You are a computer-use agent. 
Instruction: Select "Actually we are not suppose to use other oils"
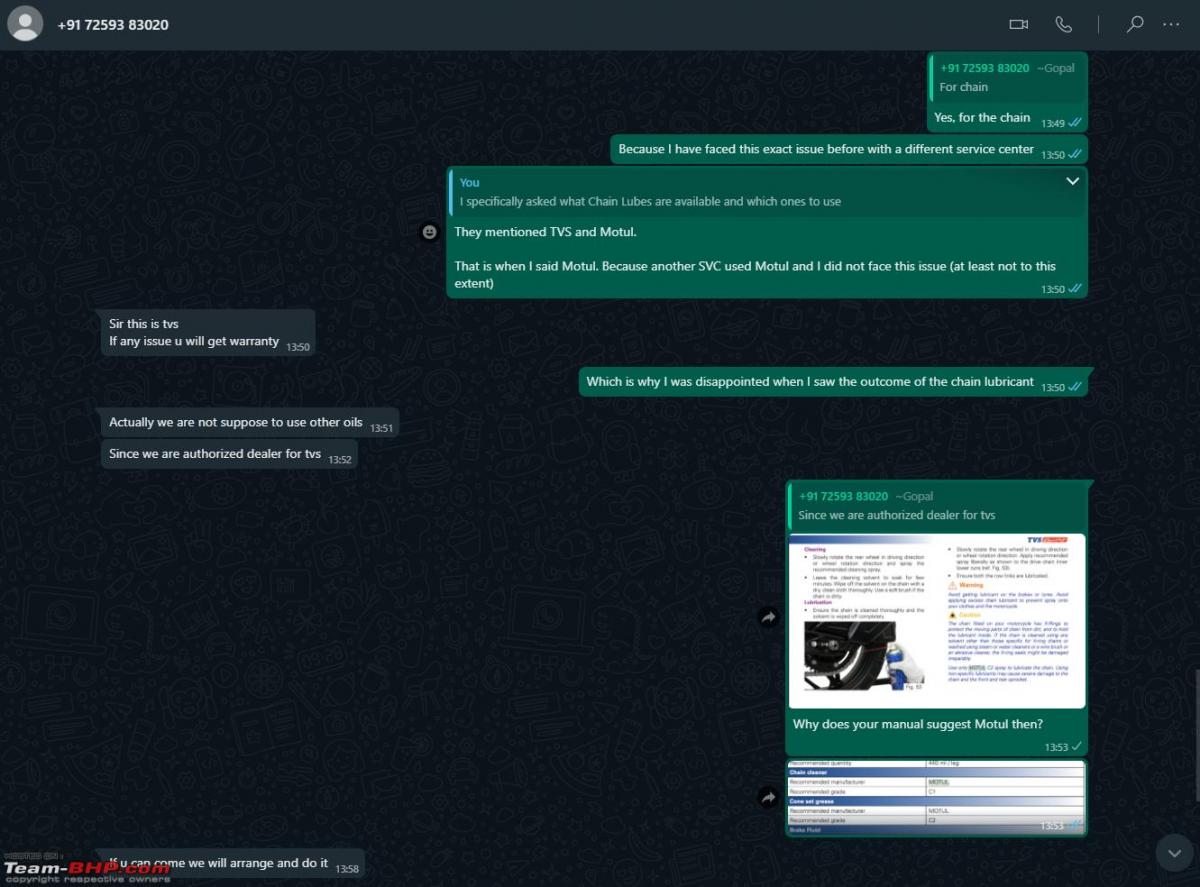[x=236, y=422]
